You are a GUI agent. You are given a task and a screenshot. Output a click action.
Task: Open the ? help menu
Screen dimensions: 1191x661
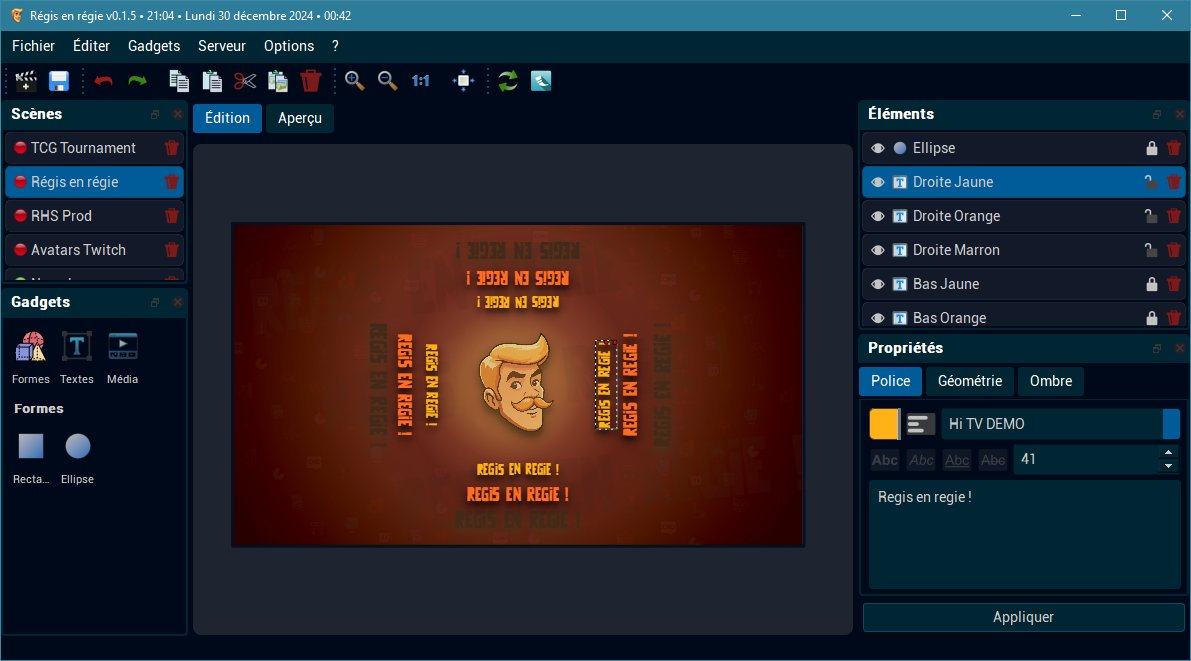point(335,46)
